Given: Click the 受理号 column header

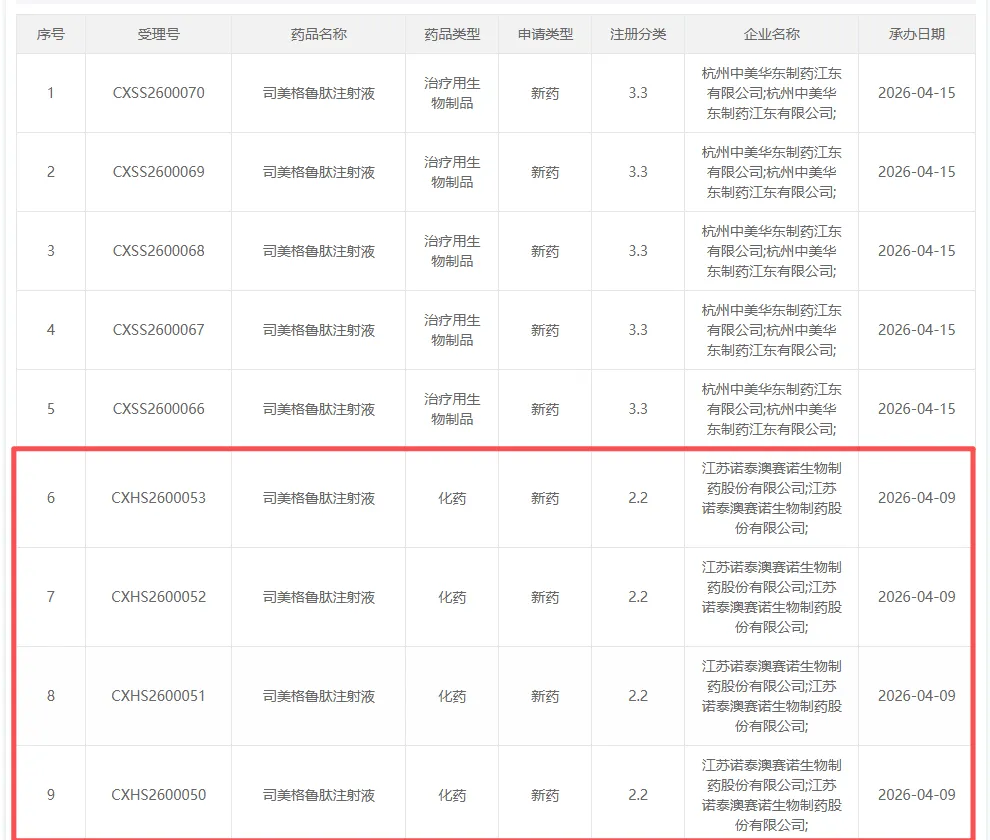Looking at the screenshot, I should click(157, 33).
